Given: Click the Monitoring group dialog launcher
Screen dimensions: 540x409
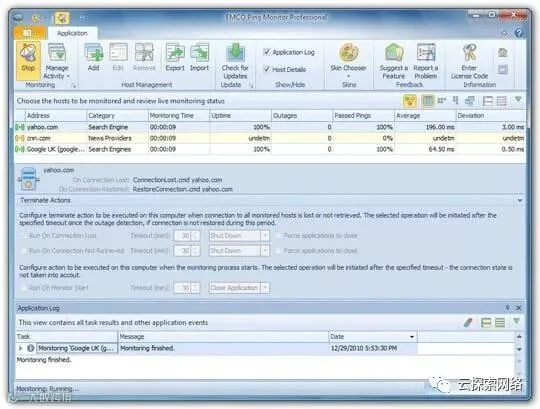Looking at the screenshot, I should [73, 85].
